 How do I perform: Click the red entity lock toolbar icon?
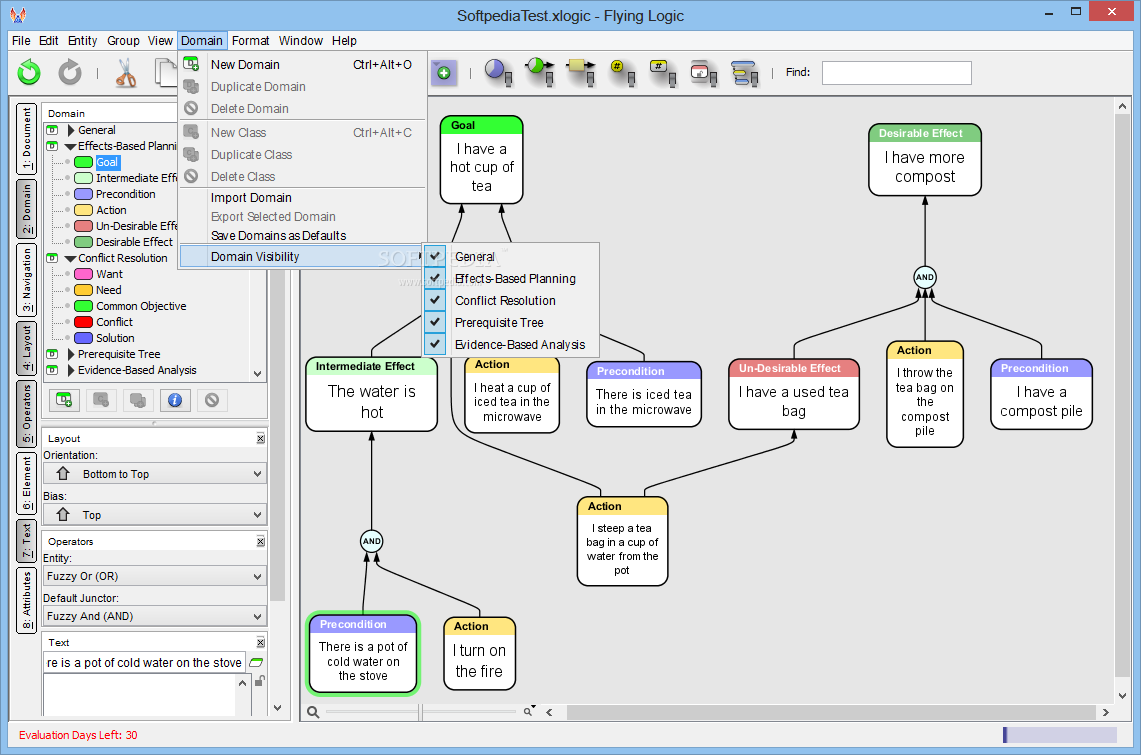(704, 73)
